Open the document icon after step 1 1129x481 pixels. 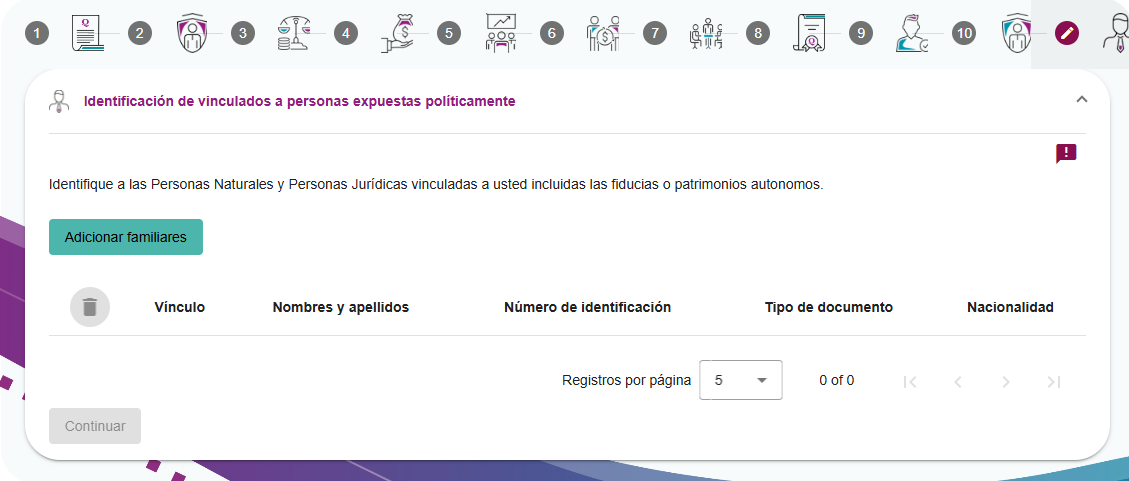(x=87, y=33)
